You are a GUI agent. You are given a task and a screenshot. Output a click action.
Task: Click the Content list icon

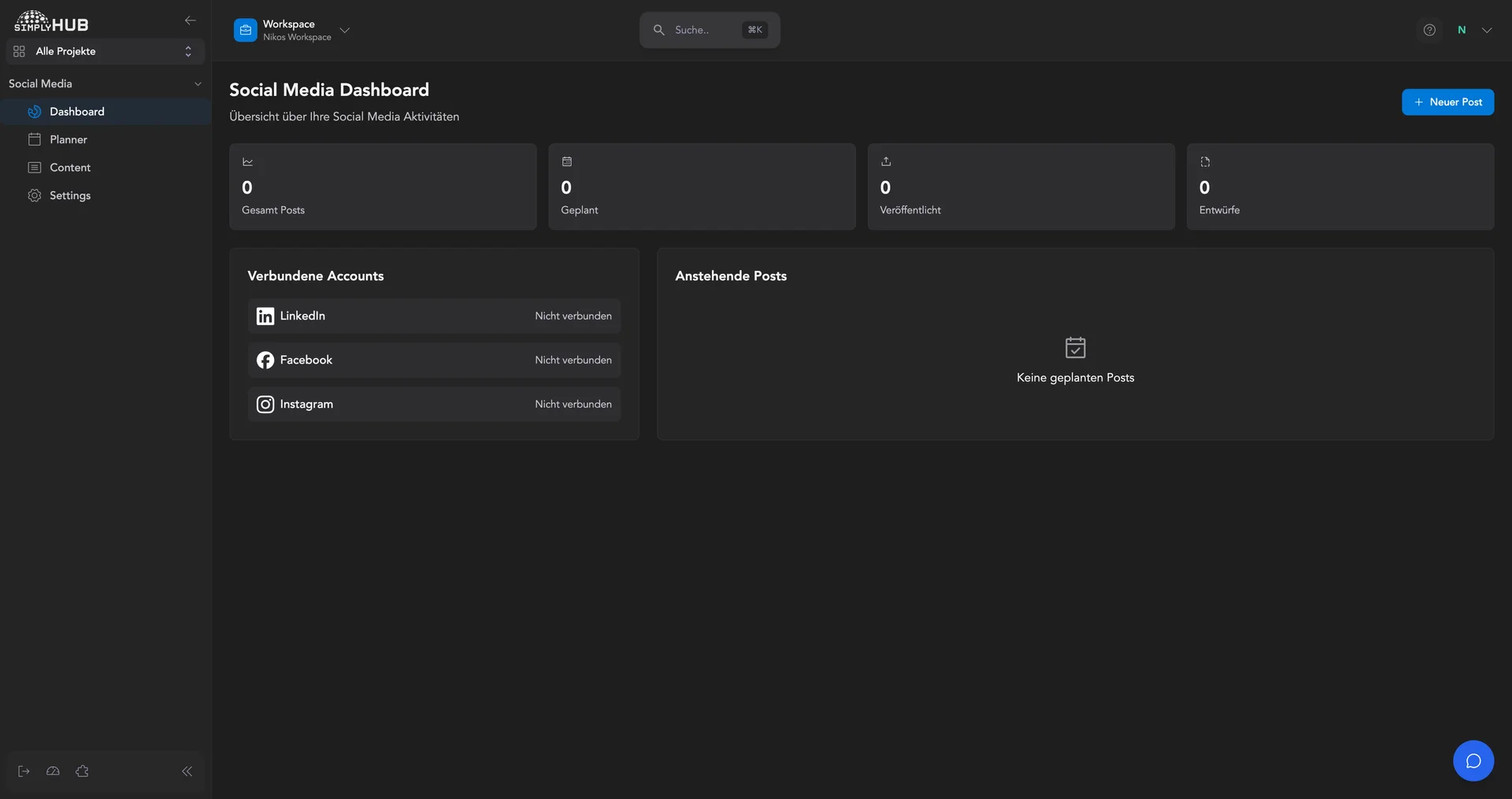pyautogui.click(x=35, y=168)
